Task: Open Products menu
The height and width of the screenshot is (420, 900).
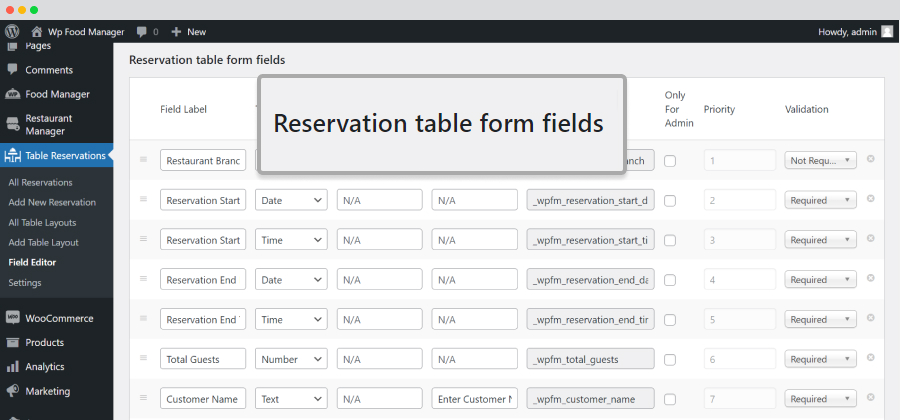Action: pyautogui.click(x=44, y=343)
